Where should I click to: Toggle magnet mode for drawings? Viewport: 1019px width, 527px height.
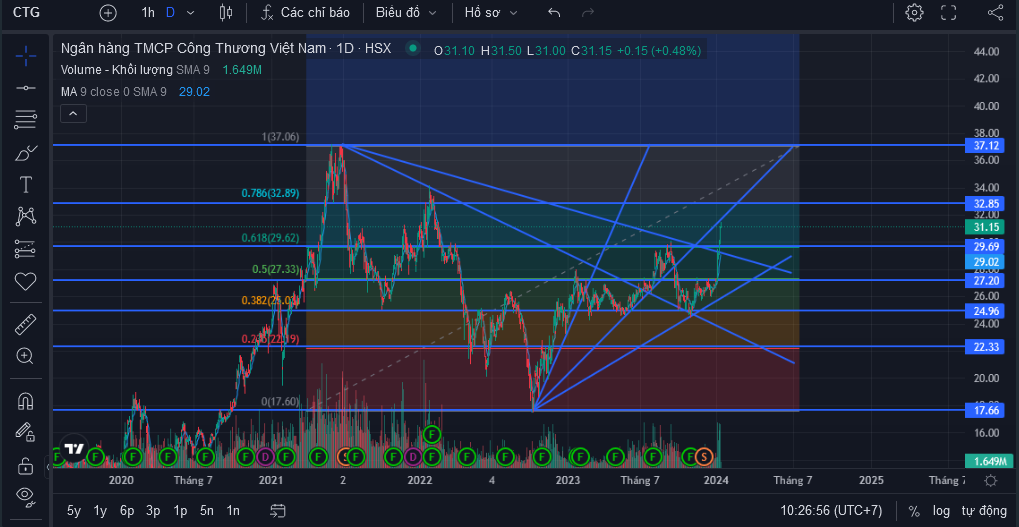point(25,401)
